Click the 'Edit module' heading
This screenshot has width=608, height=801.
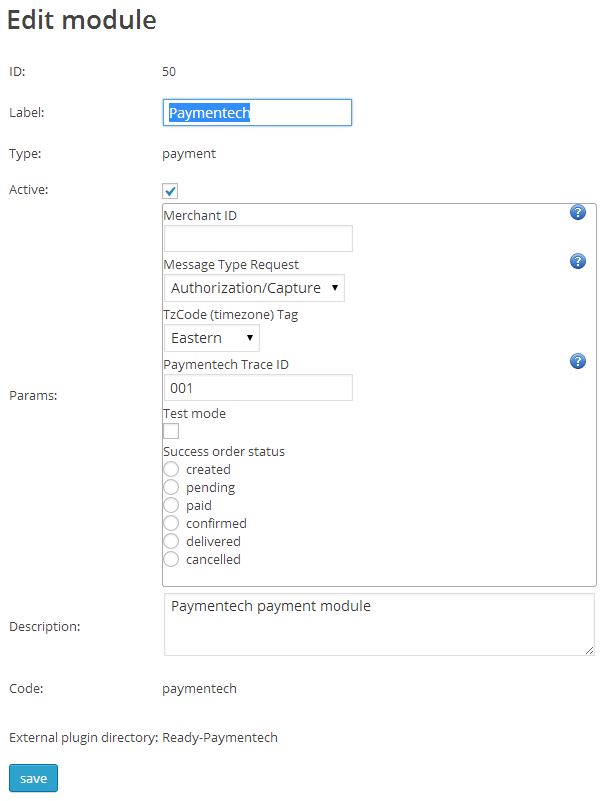click(x=82, y=20)
